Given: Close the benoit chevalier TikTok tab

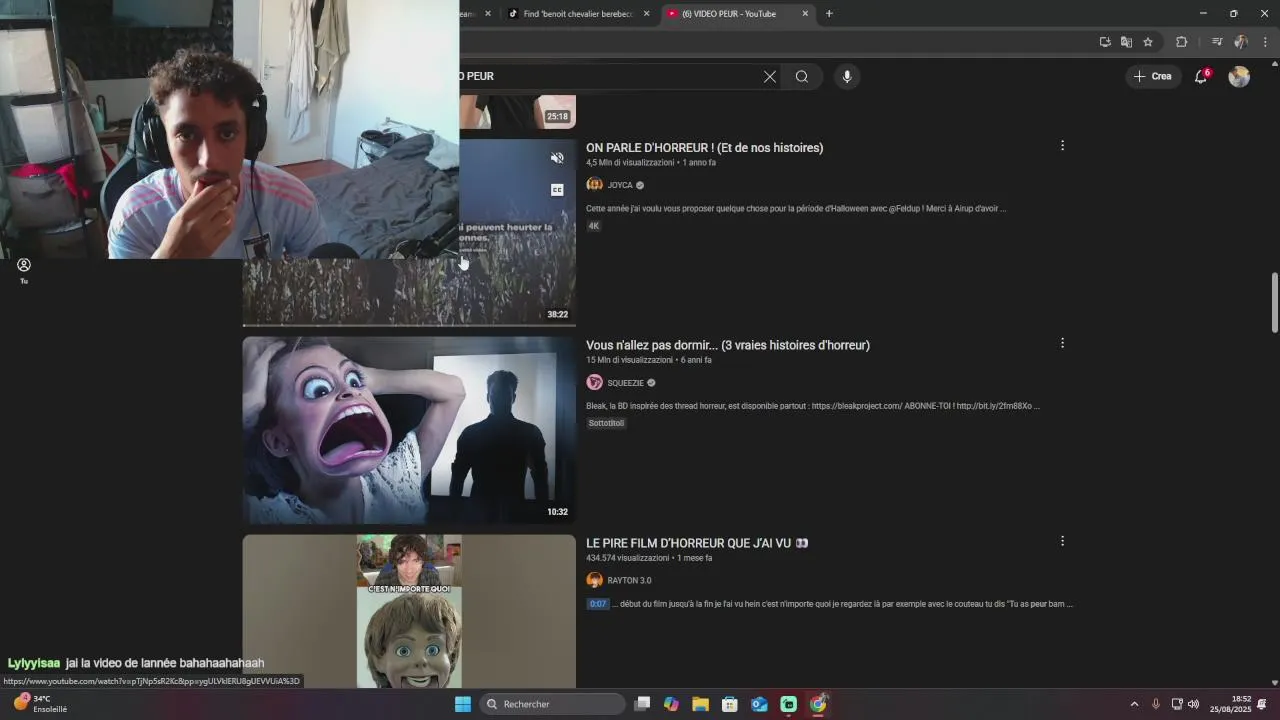Looking at the screenshot, I should click(x=646, y=14).
